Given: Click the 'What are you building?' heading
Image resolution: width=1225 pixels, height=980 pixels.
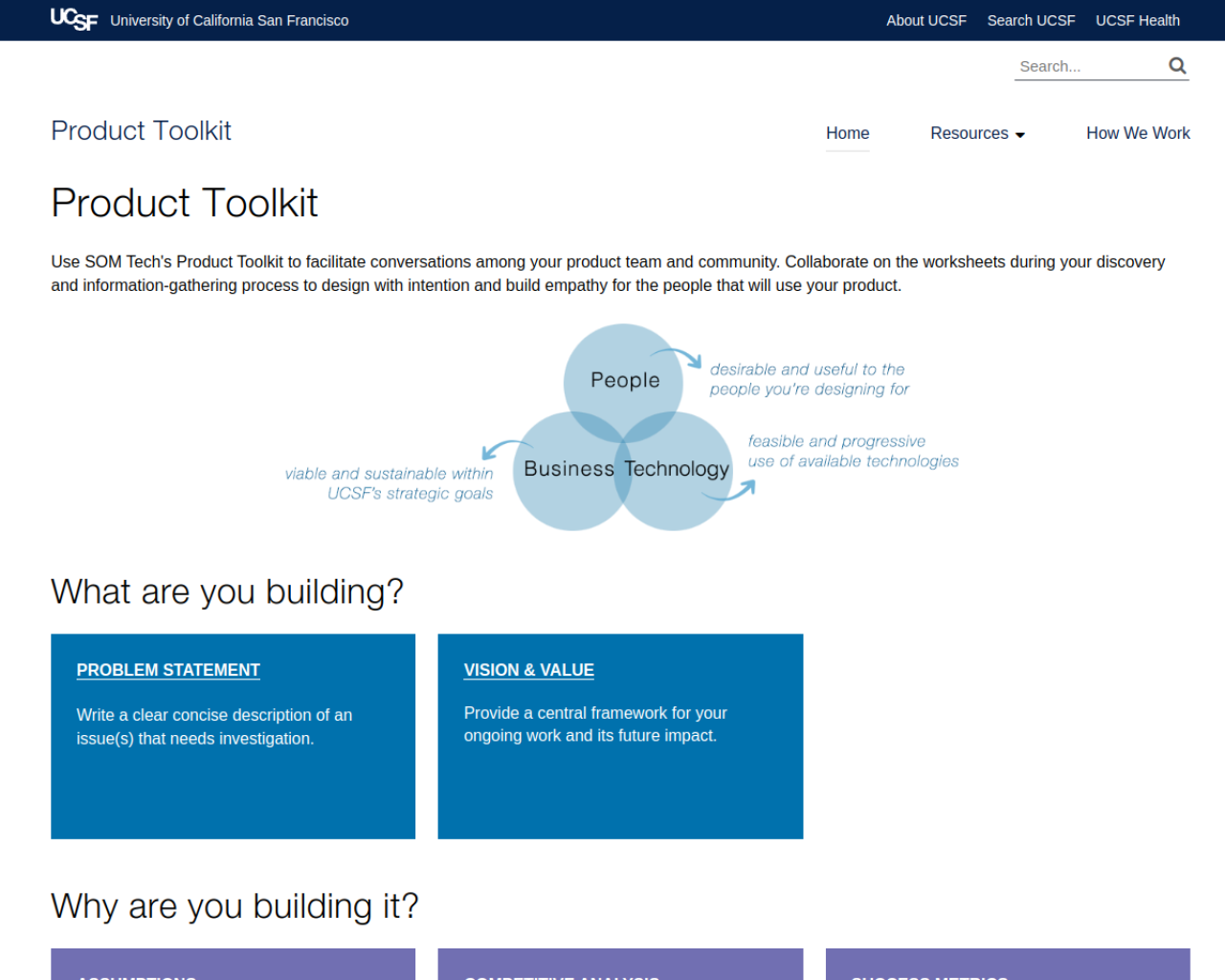Looking at the screenshot, I should (227, 591).
